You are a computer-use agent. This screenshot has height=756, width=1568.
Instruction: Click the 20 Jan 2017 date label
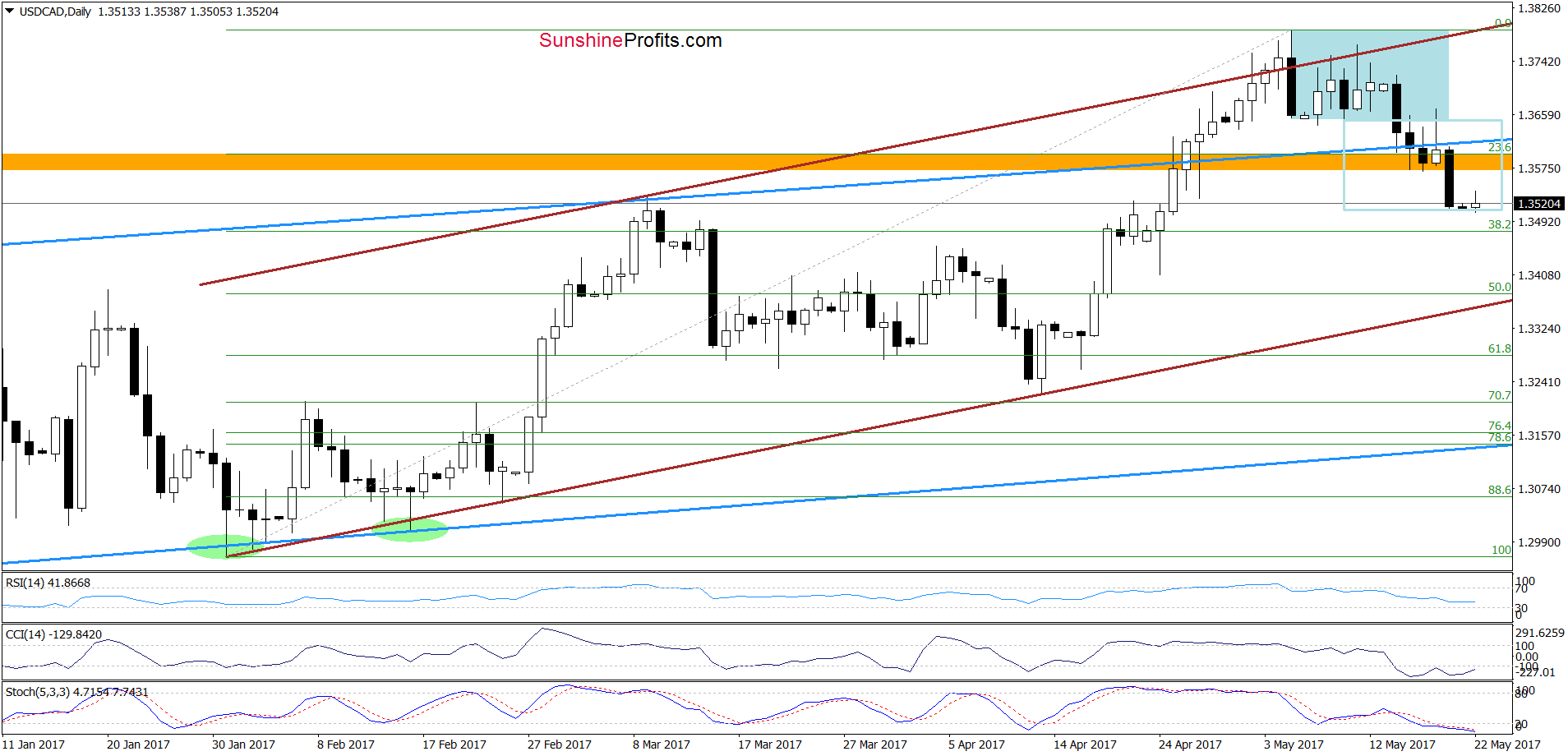tap(138, 744)
